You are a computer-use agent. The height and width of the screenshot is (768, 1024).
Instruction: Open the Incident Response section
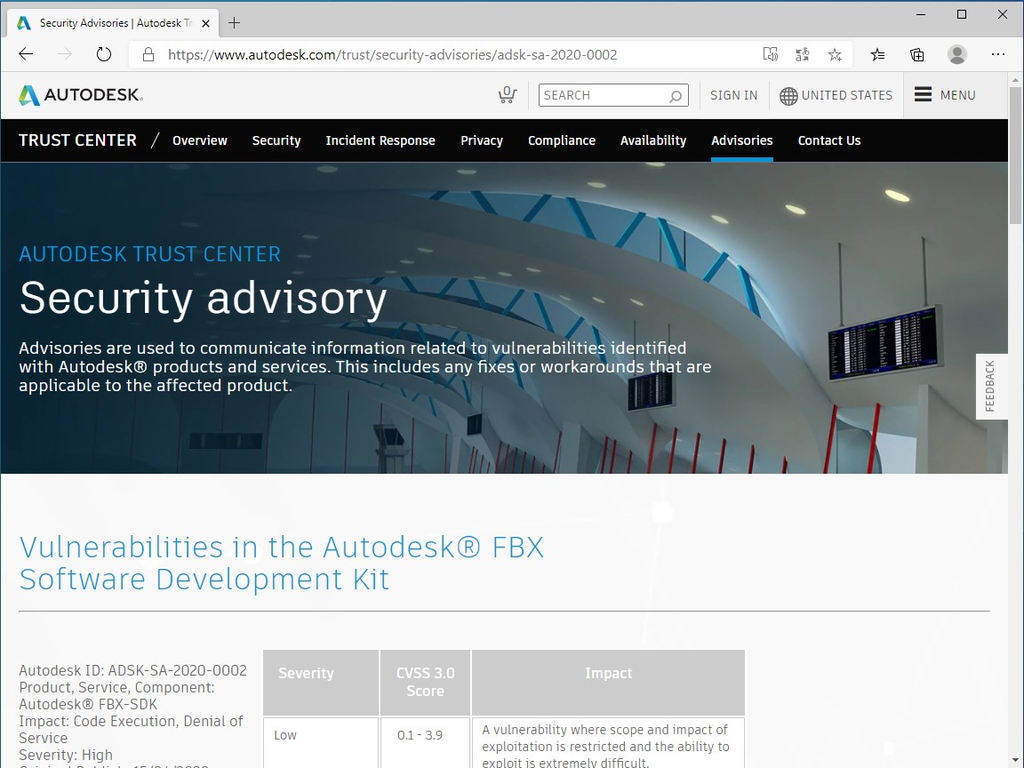380,140
